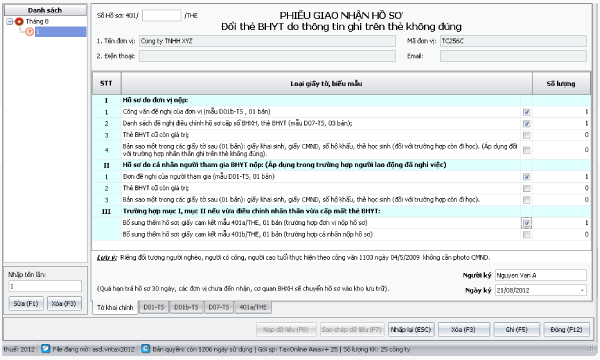Image resolution: width=600 pixels, height=360 pixels.
Task: Click Nhập lại (ESC) button
Action: point(411,329)
